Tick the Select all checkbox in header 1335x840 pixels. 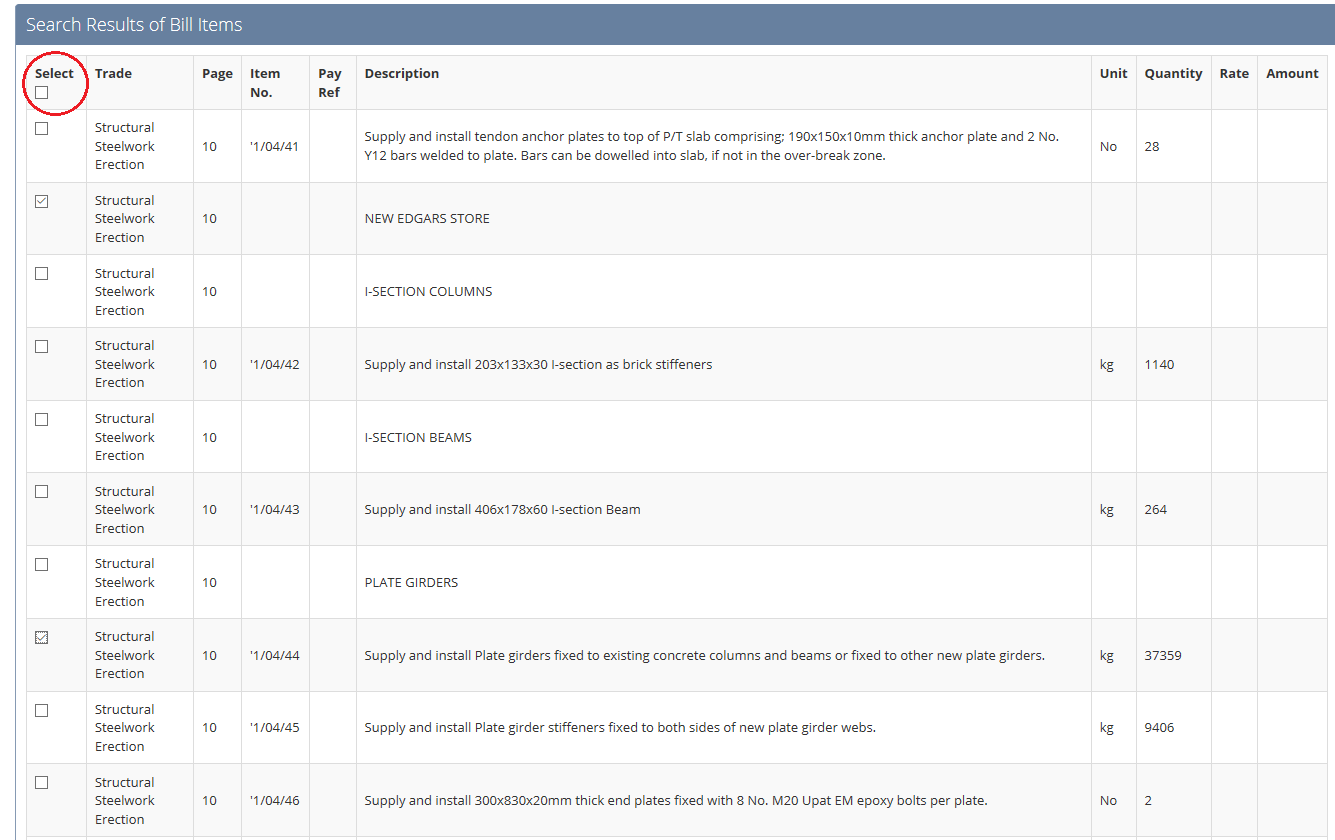[41, 92]
